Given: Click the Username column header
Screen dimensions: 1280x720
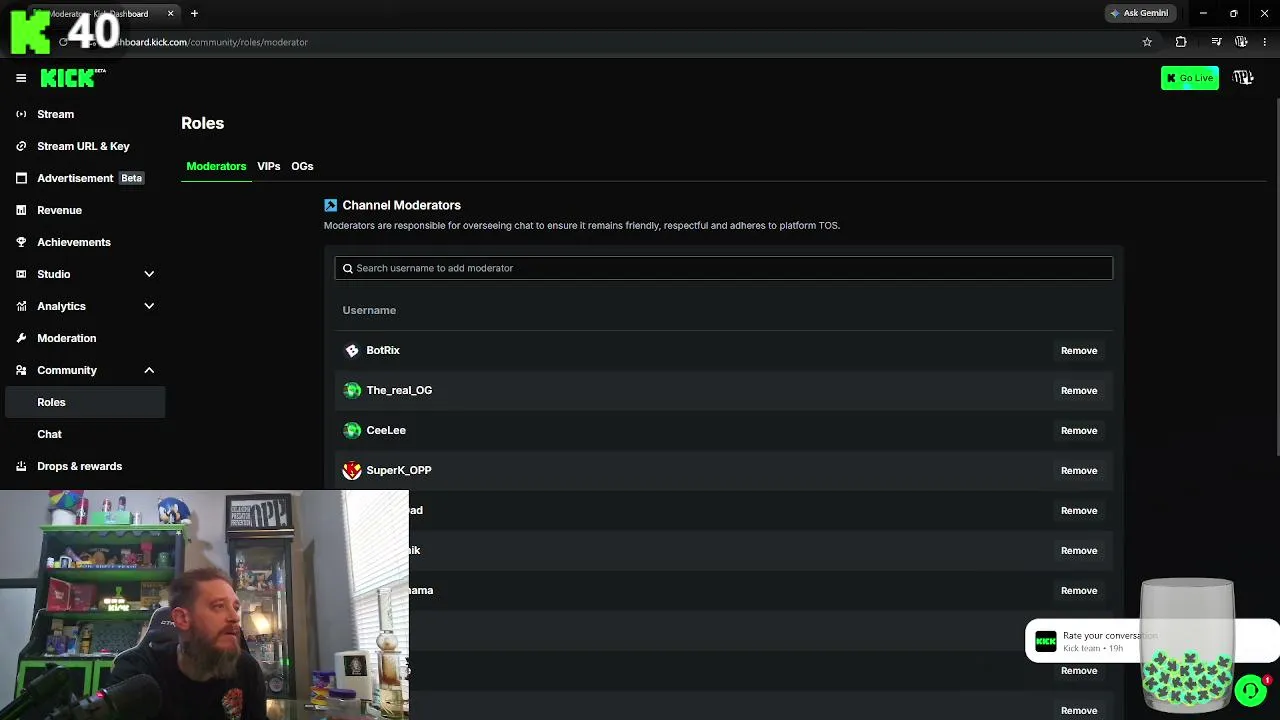Looking at the screenshot, I should click(x=369, y=310).
